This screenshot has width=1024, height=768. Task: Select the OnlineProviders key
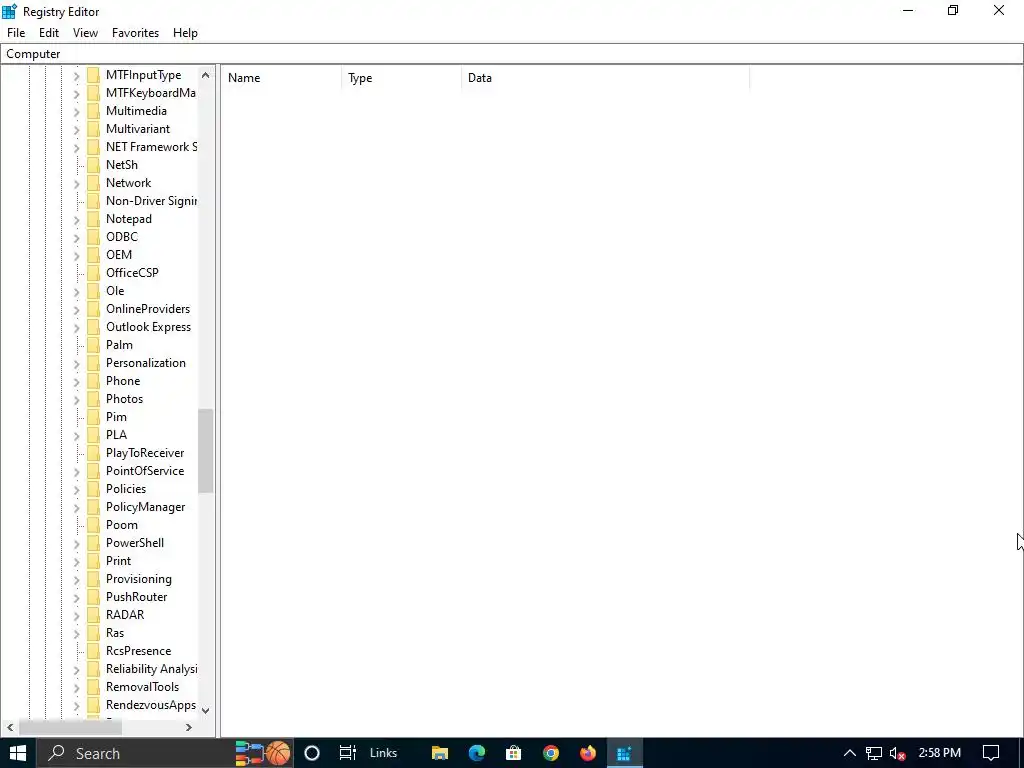click(x=148, y=309)
